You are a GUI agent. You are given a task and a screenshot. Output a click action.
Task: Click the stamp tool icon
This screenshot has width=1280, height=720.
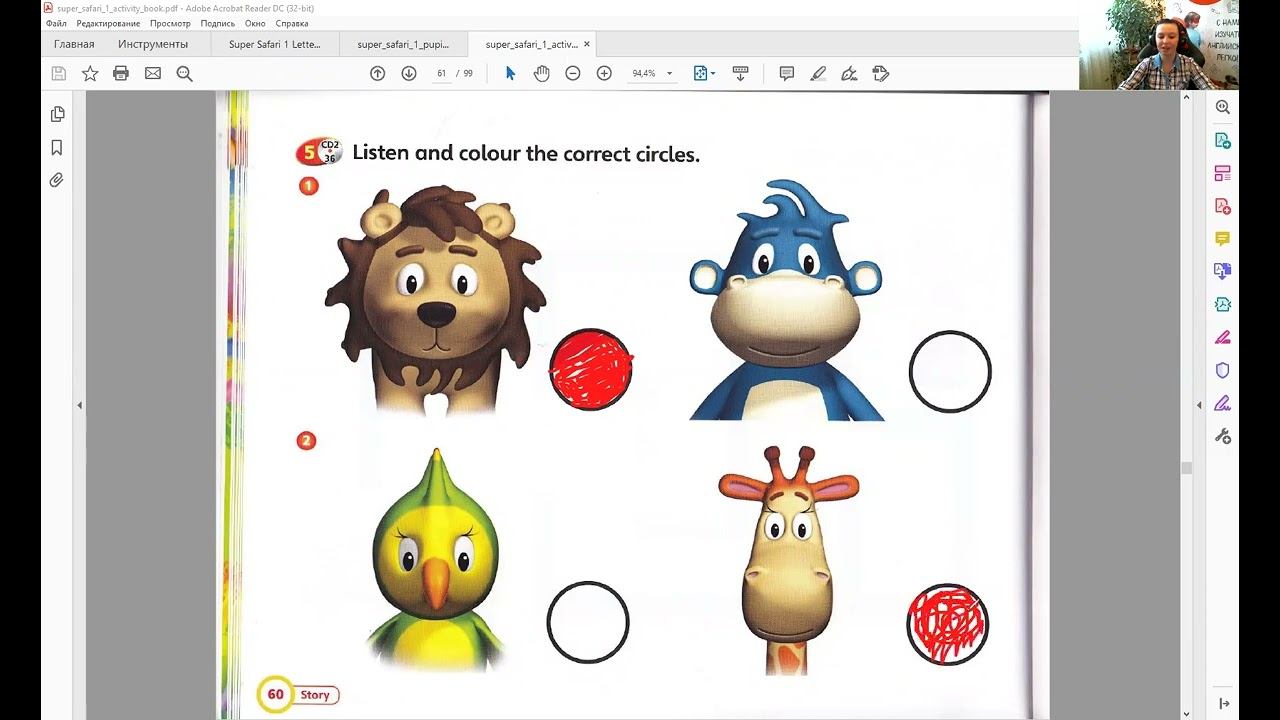coord(880,73)
